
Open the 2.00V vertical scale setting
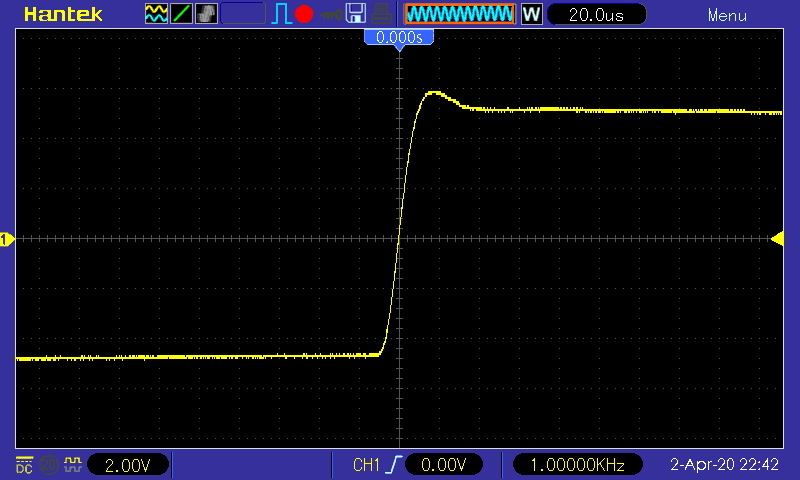128,465
